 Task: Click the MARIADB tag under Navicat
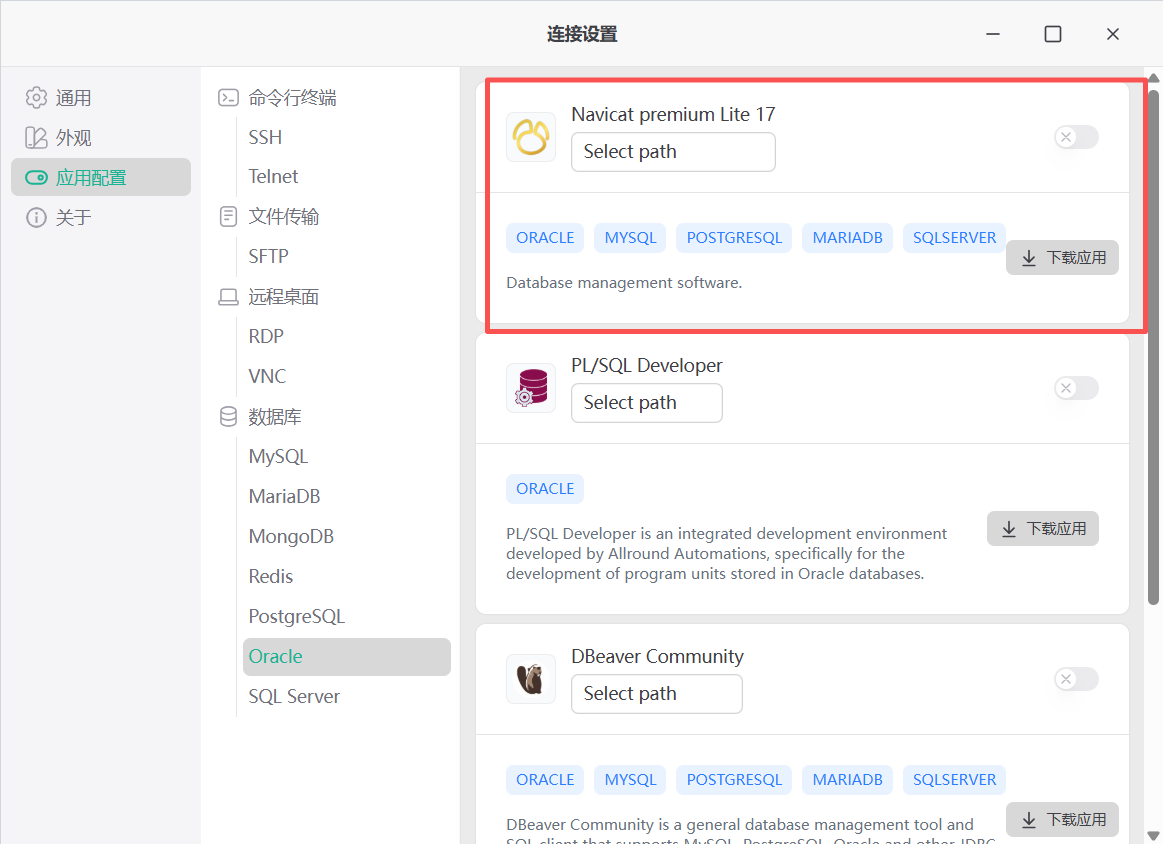(847, 238)
